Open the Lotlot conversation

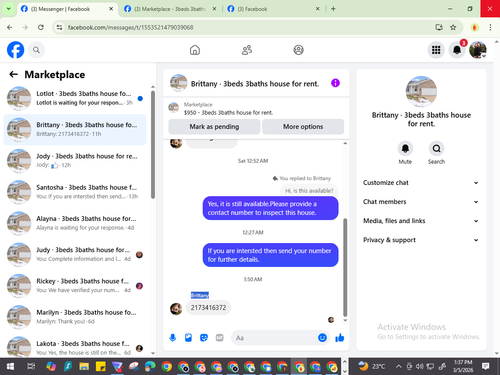[75, 98]
